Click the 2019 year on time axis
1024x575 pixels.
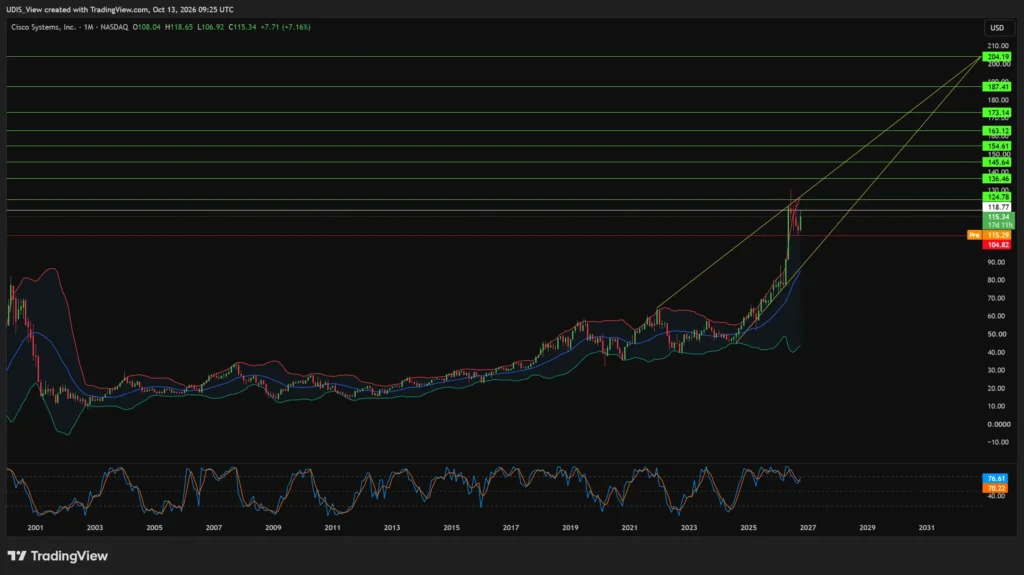(570, 528)
